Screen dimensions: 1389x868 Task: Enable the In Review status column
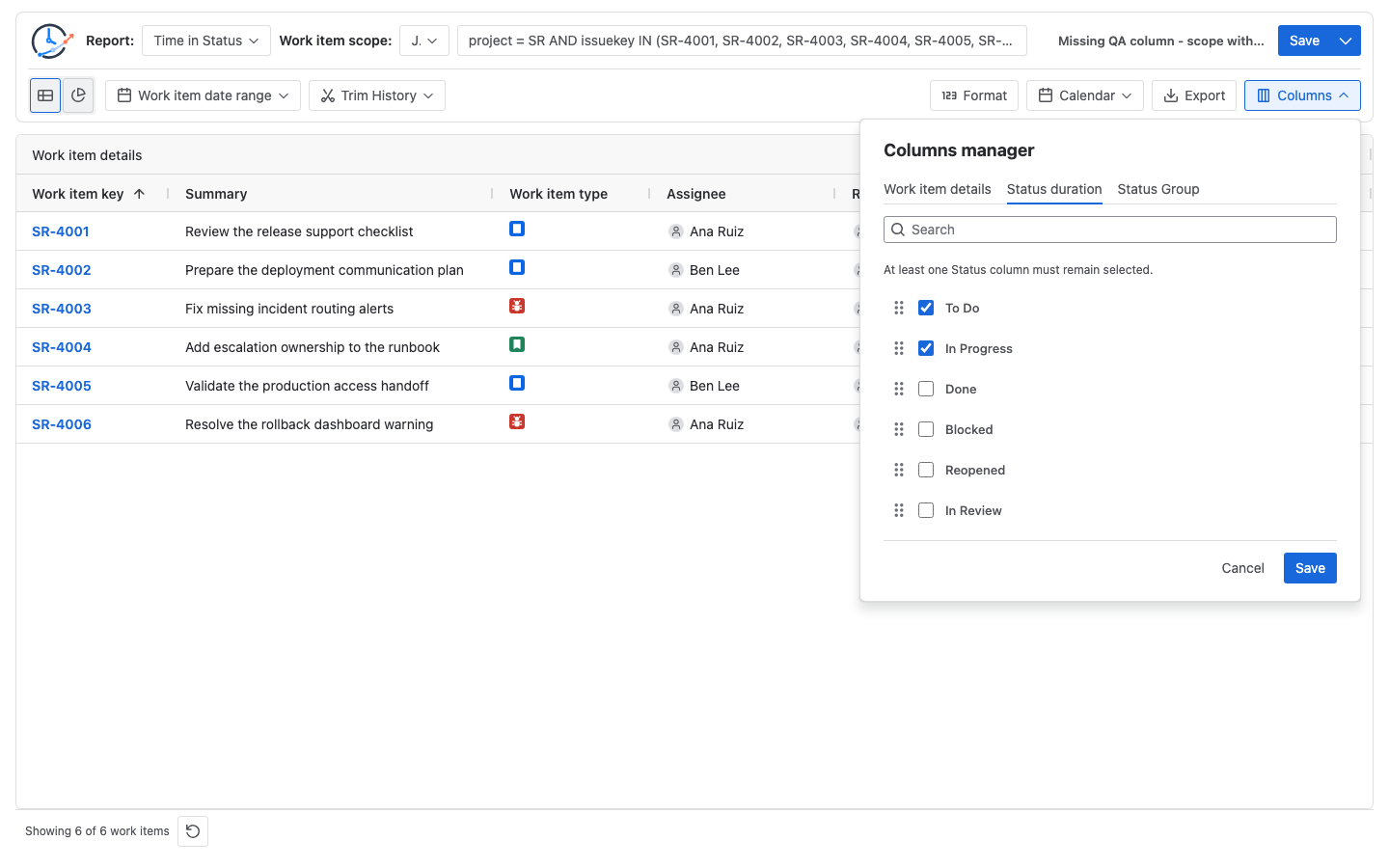[926, 510]
